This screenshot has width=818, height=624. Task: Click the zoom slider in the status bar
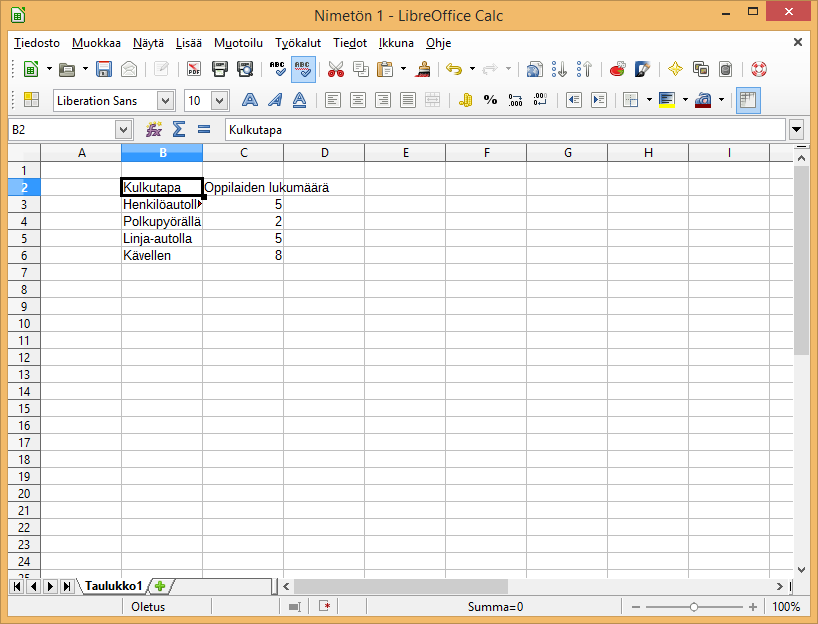pos(694,607)
